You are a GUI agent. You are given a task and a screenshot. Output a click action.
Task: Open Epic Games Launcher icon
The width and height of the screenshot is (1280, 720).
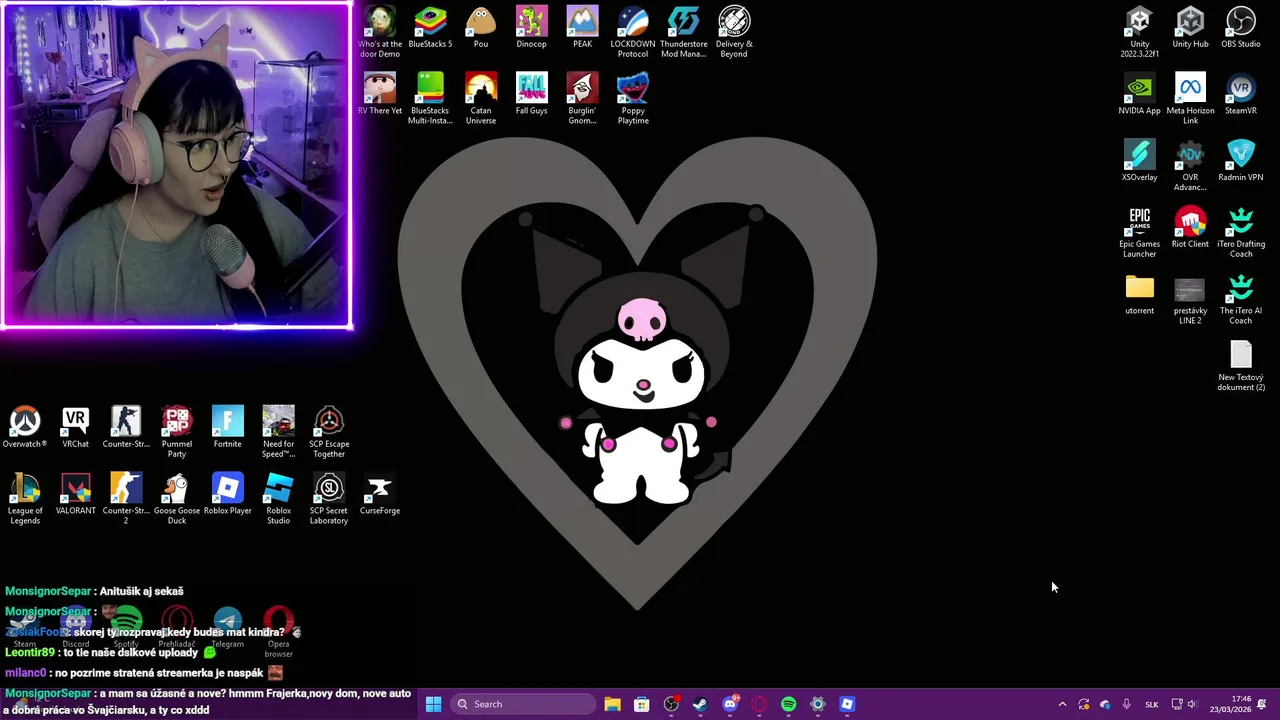click(1139, 232)
